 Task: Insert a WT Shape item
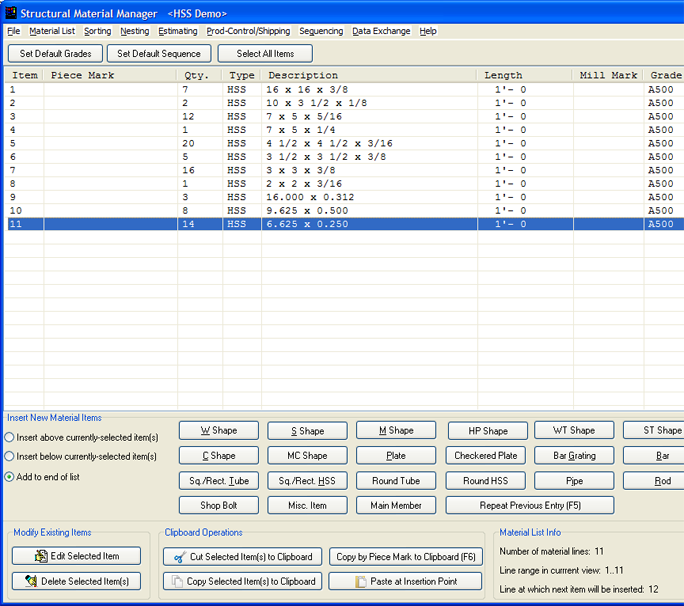(574, 431)
